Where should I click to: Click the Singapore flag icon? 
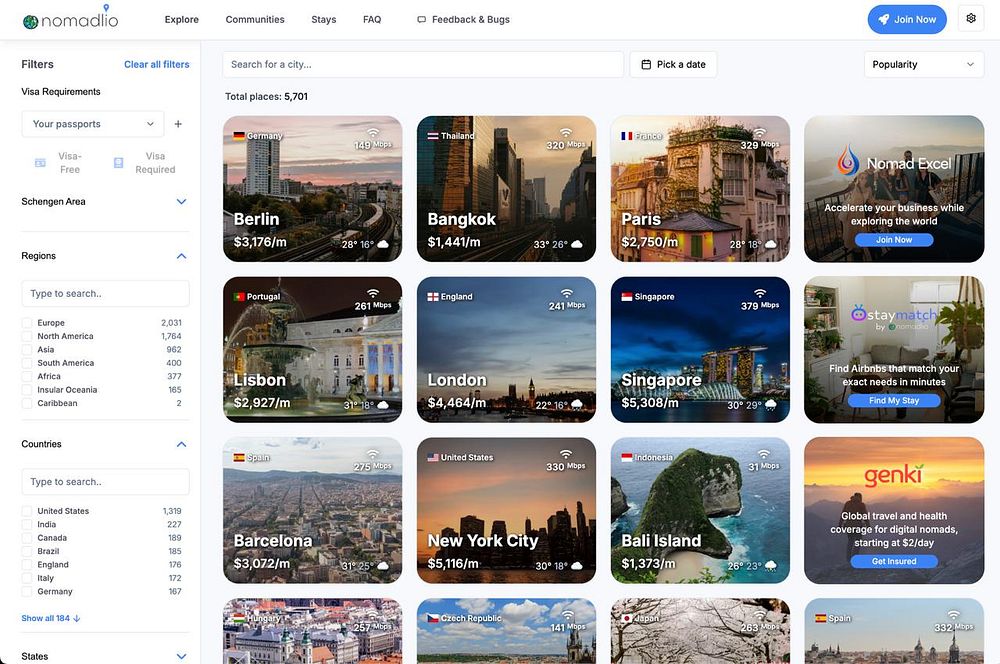click(x=627, y=297)
